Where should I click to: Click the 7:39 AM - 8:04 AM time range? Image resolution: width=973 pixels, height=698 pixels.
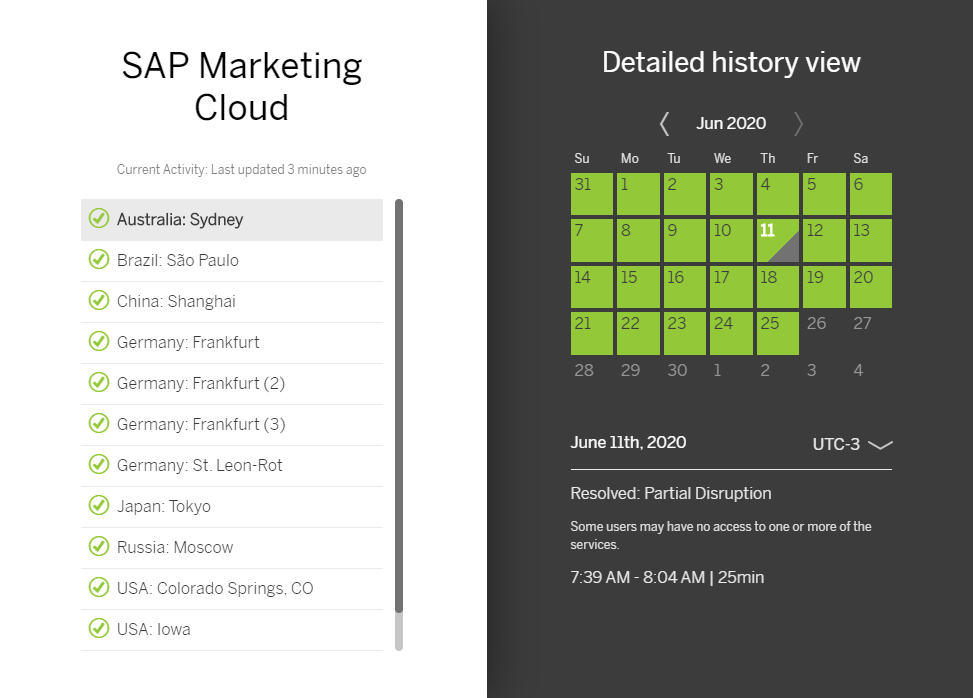[x=667, y=577]
